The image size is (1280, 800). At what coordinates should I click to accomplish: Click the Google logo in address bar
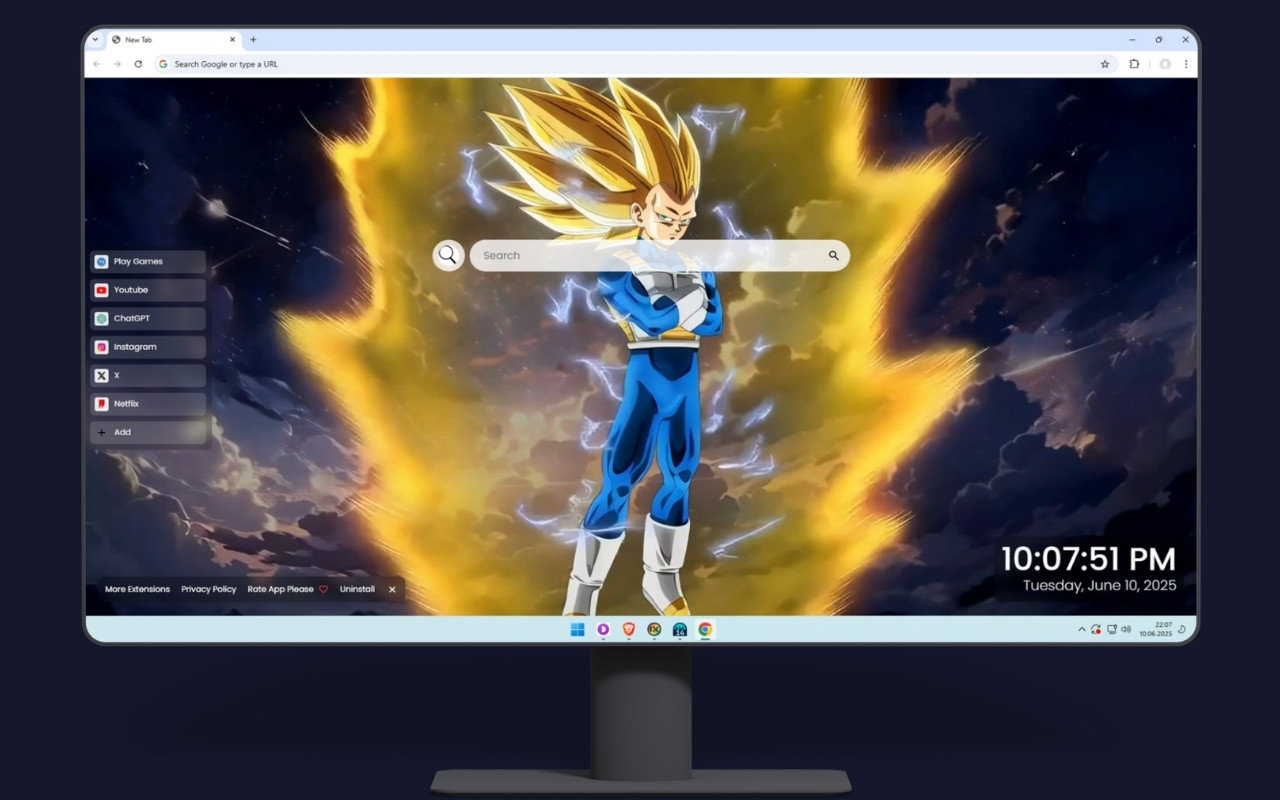pyautogui.click(x=163, y=64)
